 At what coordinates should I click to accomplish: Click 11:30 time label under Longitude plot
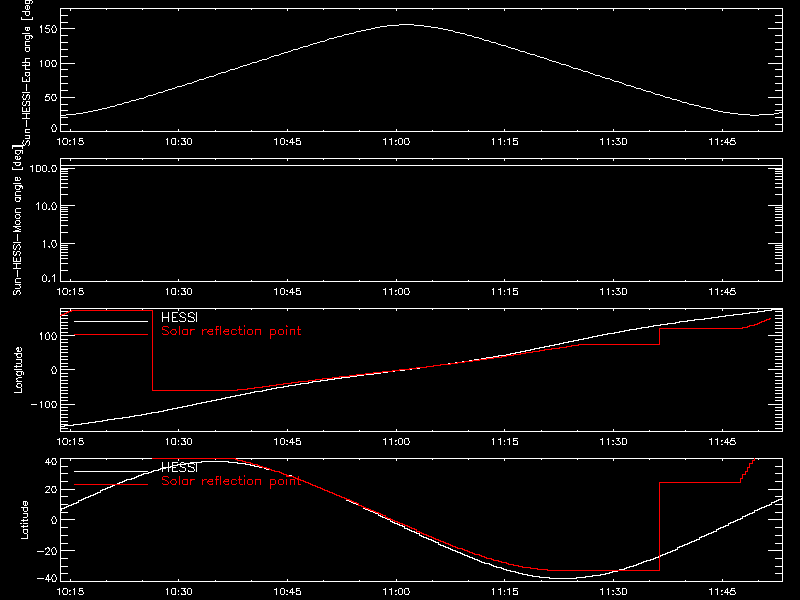tap(613, 441)
